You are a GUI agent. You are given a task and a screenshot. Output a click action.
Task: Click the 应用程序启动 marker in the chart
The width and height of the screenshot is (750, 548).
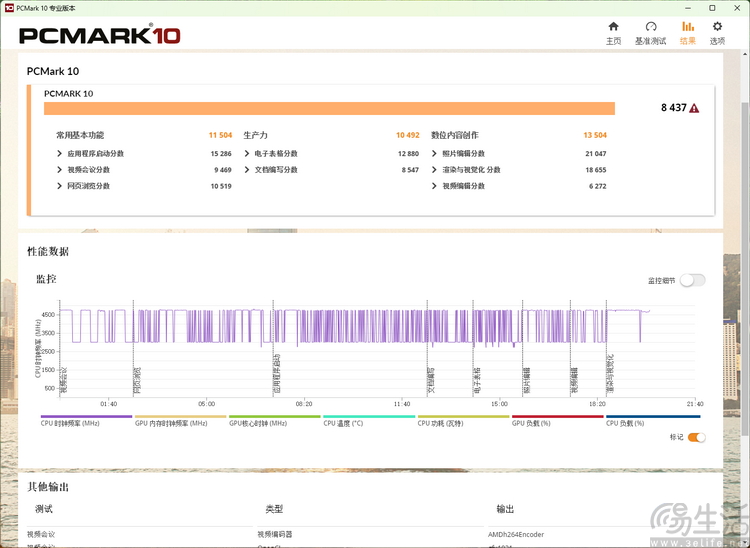[x=277, y=374]
